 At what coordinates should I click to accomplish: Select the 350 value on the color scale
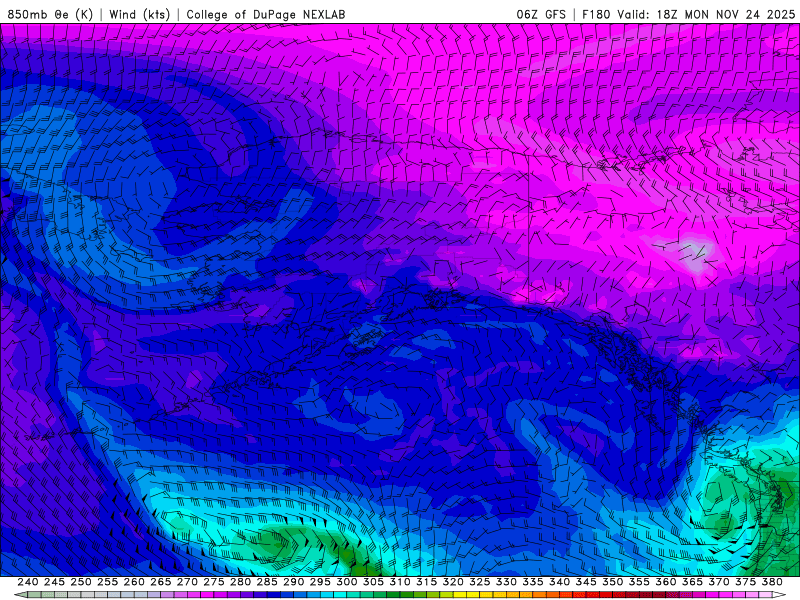(612, 582)
